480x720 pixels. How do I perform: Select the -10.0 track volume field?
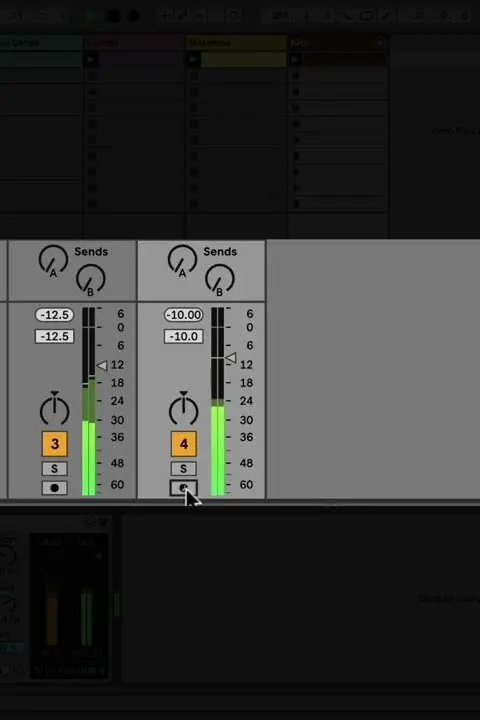[184, 336]
